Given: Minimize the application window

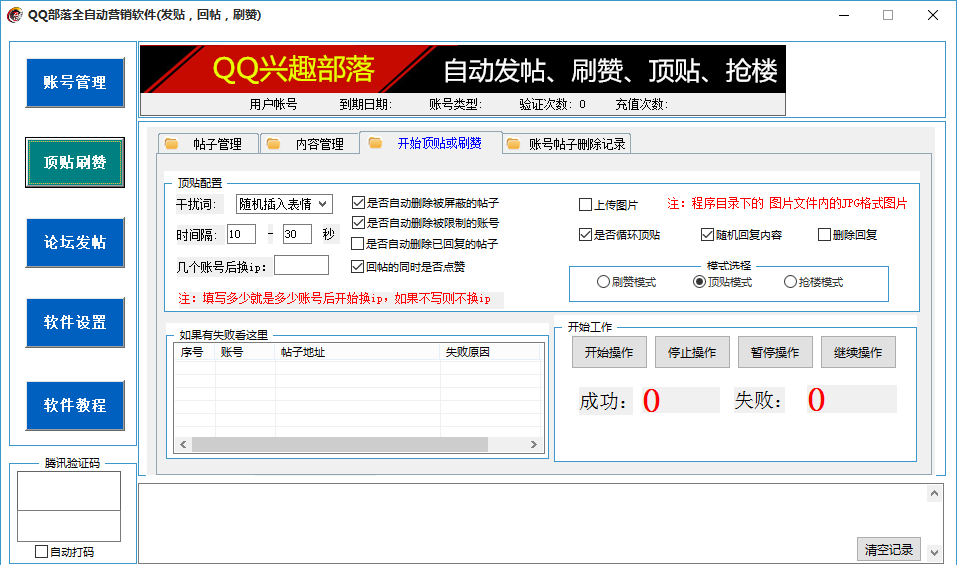Looking at the screenshot, I should (844, 15).
